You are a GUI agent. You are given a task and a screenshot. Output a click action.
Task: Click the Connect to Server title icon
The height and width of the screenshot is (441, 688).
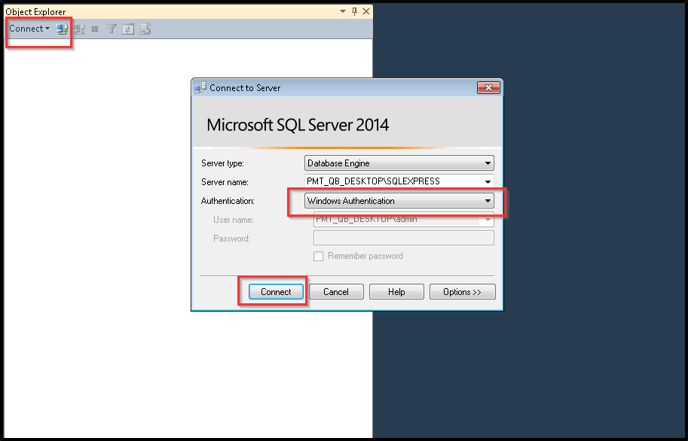point(201,87)
